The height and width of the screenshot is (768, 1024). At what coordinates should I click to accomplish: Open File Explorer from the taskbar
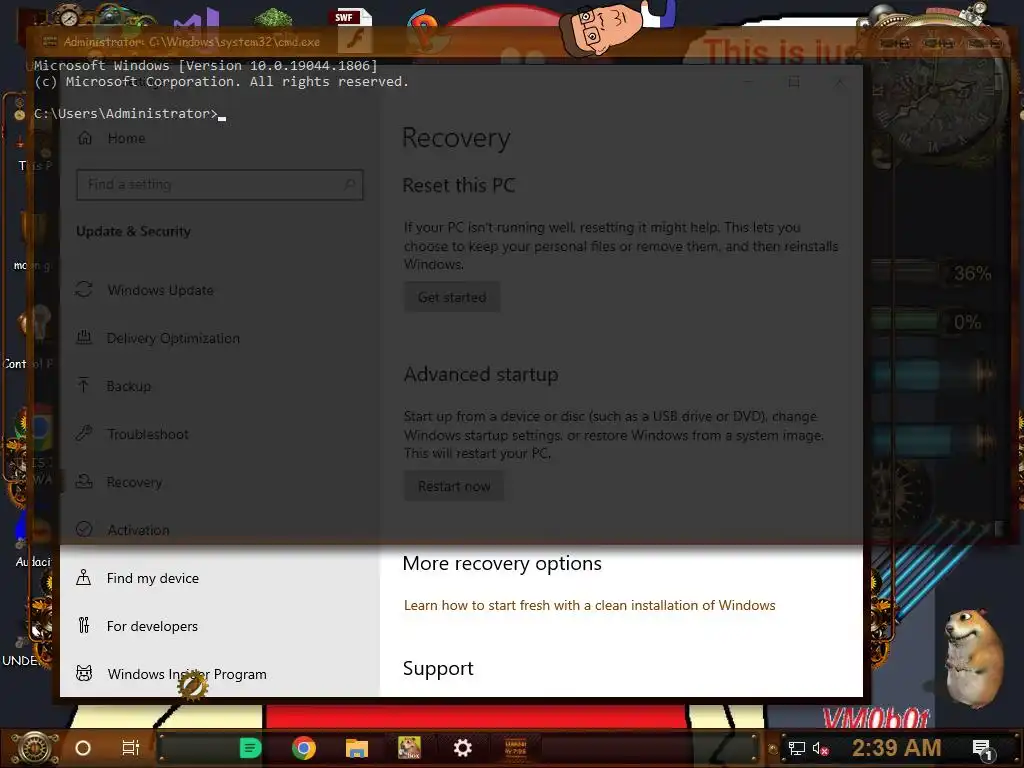[357, 748]
